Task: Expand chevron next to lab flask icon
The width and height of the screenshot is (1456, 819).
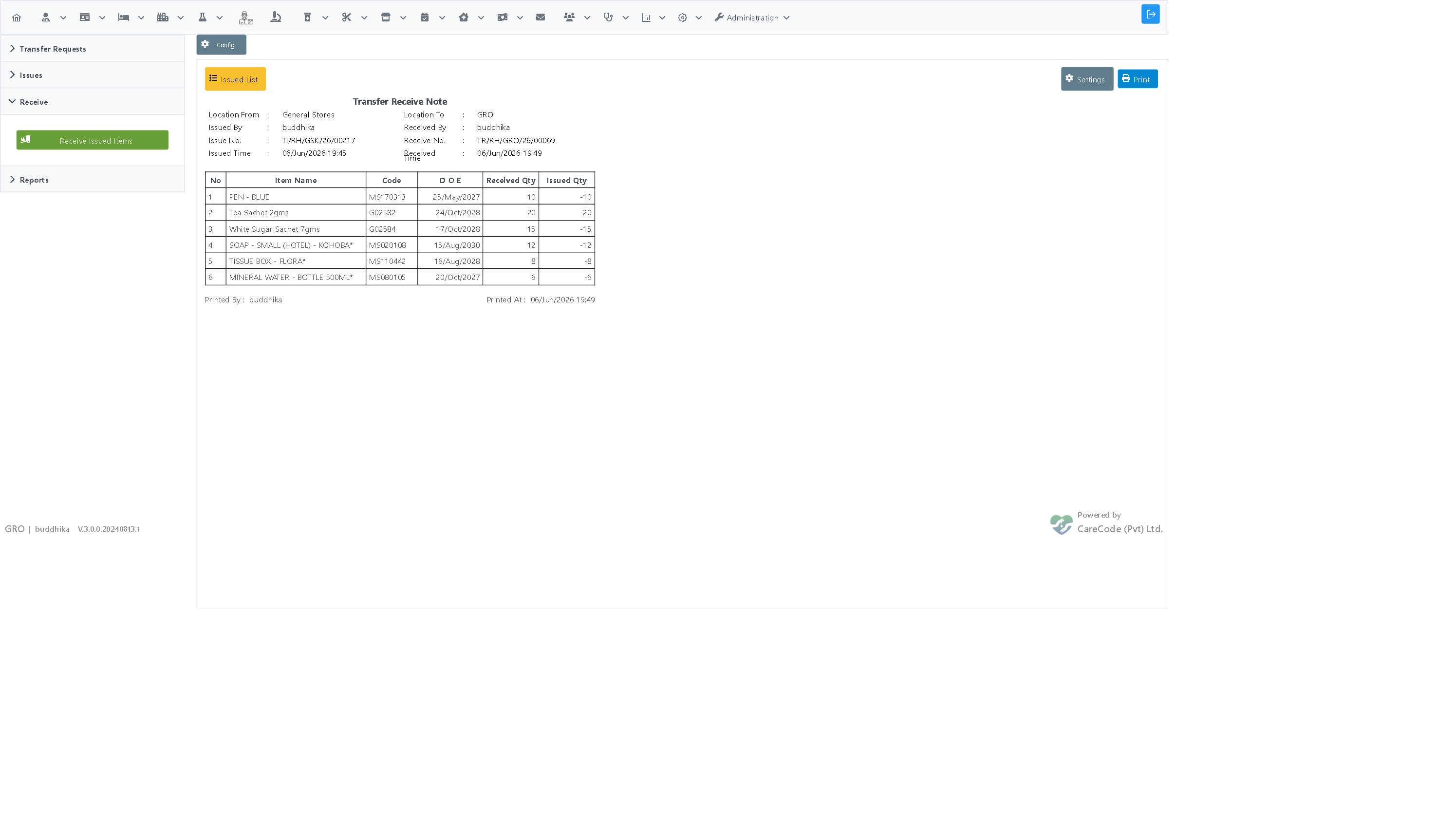Action: [220, 18]
